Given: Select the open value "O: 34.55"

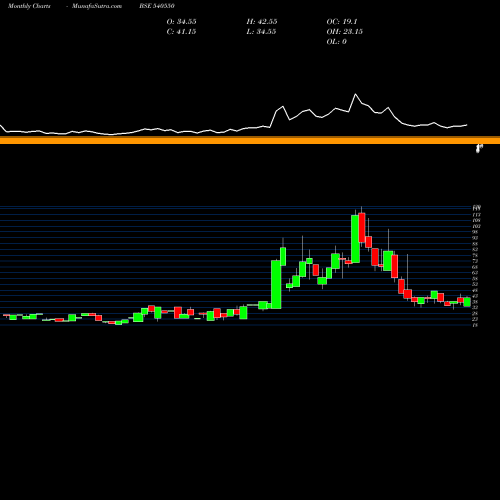Looking at the screenshot, I should pyautogui.click(x=181, y=22).
